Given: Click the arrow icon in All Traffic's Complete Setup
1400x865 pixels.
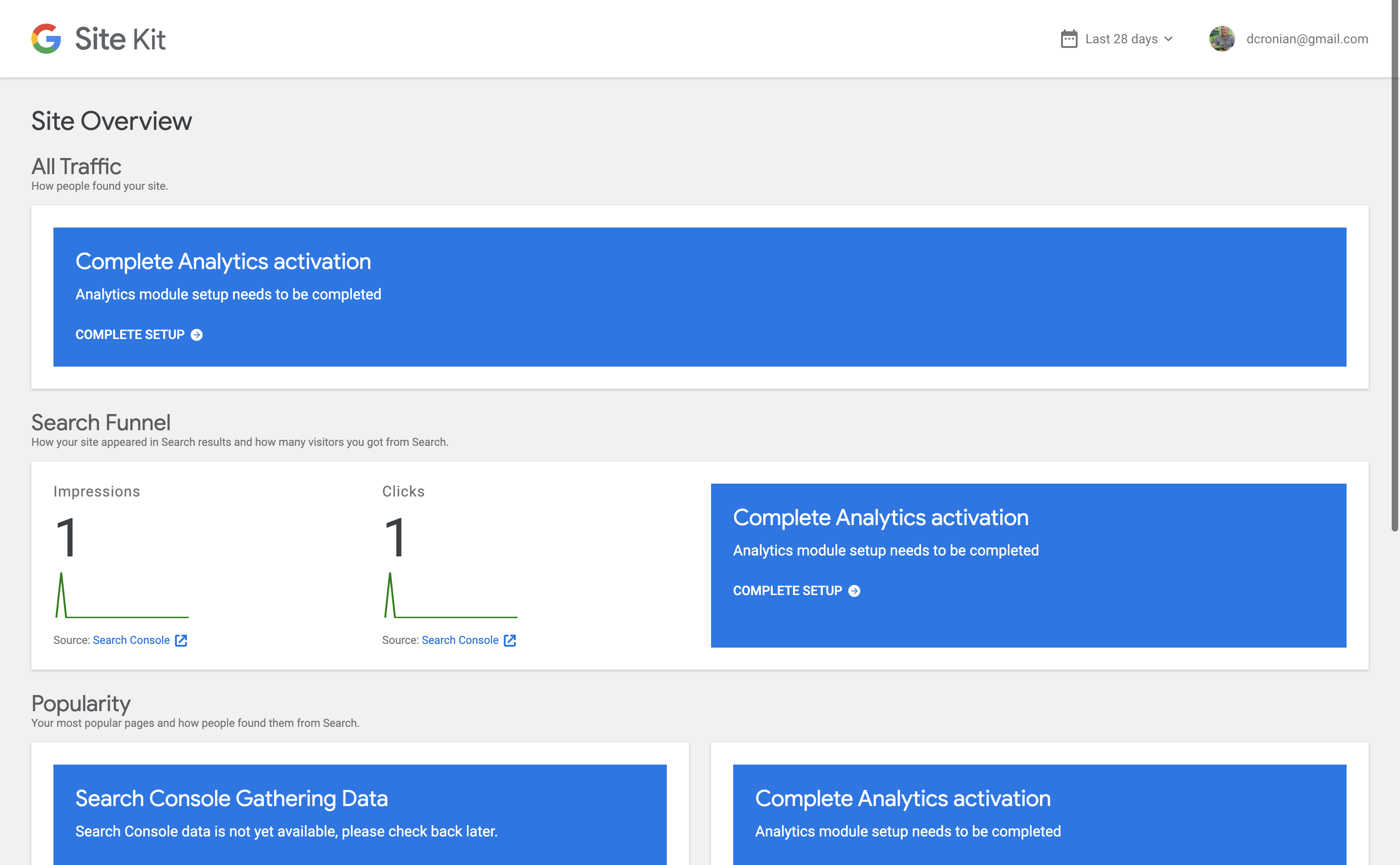Looking at the screenshot, I should point(197,335).
